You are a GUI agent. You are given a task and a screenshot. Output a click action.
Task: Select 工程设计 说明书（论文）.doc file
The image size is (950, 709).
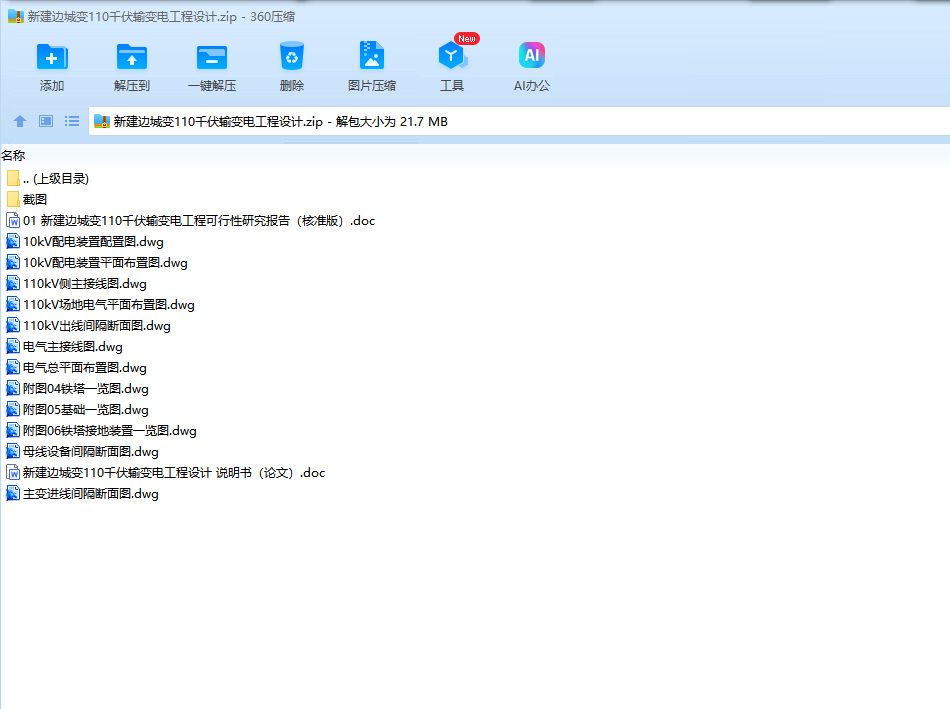click(x=166, y=473)
